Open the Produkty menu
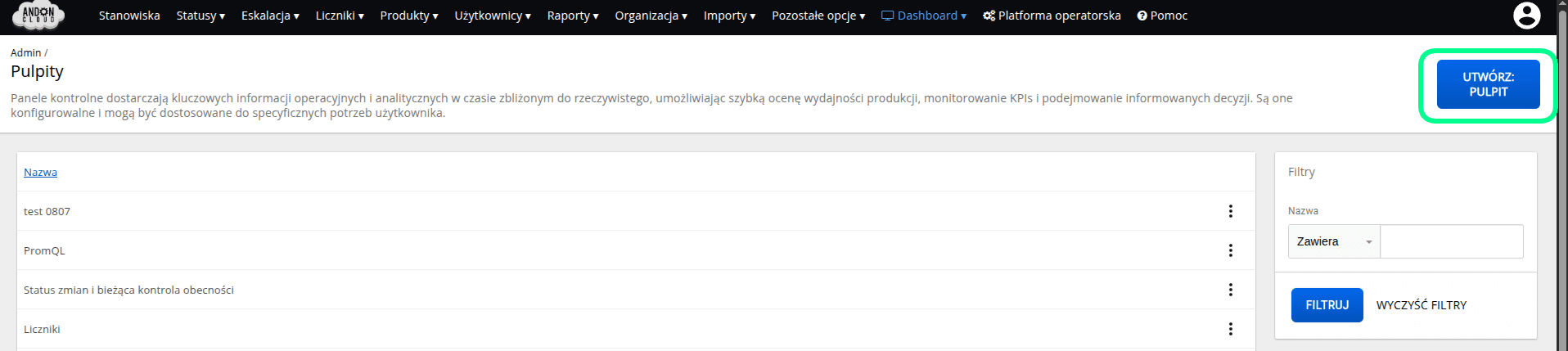This screenshot has height=351, width=1568. [409, 16]
